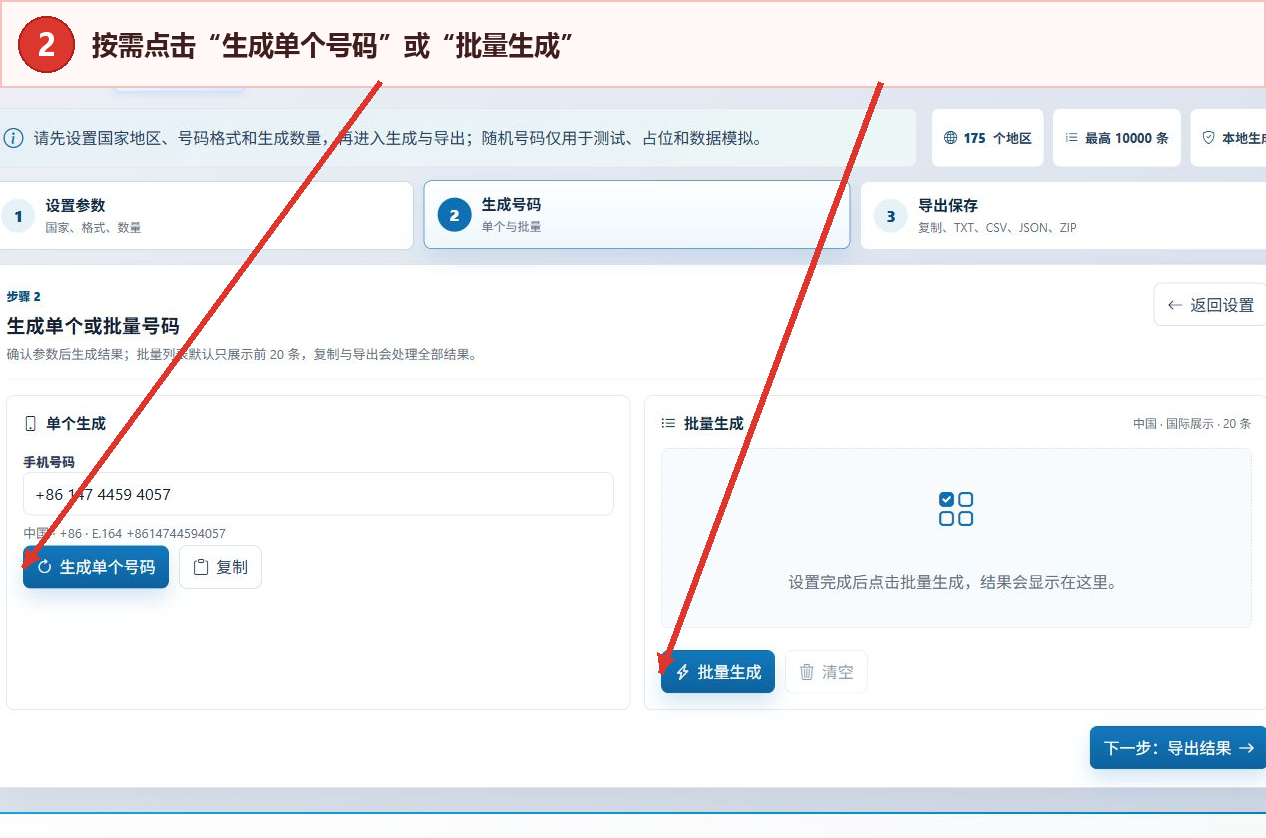Click the list icon next to 批量生成 heading
Image resolution: width=1266 pixels, height=838 pixels.
click(x=668, y=424)
